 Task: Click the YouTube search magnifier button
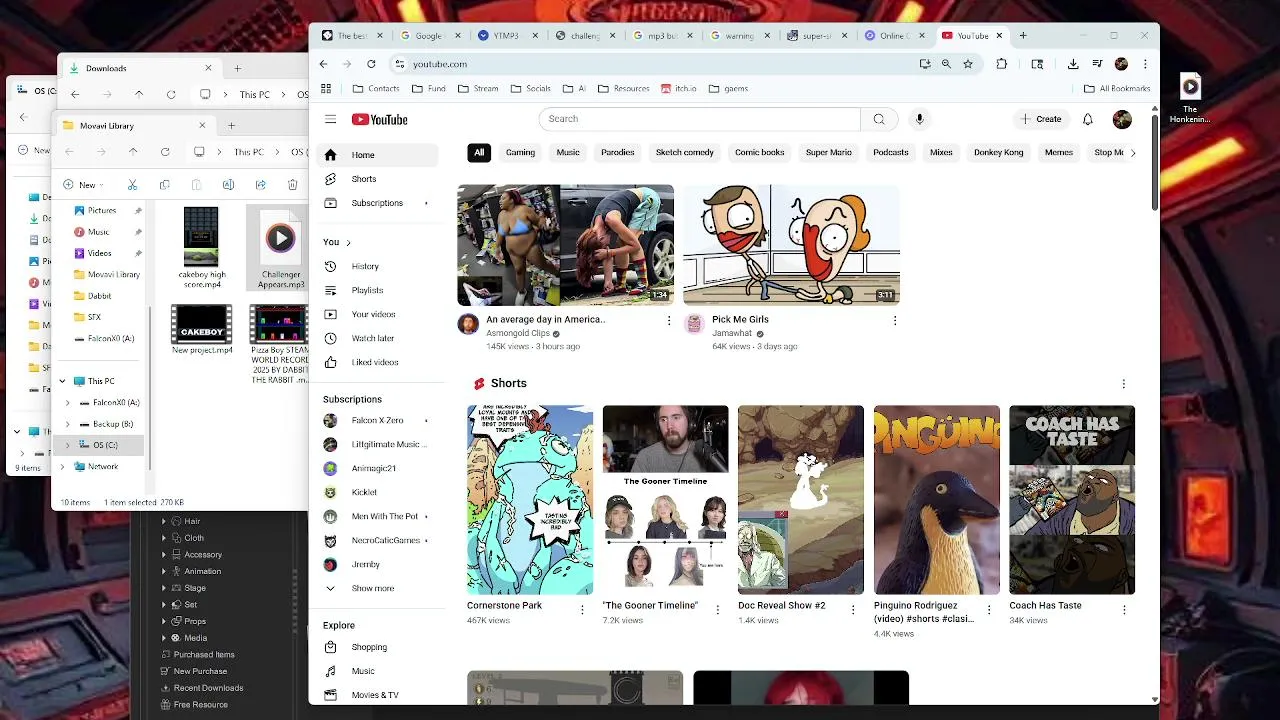[878, 119]
